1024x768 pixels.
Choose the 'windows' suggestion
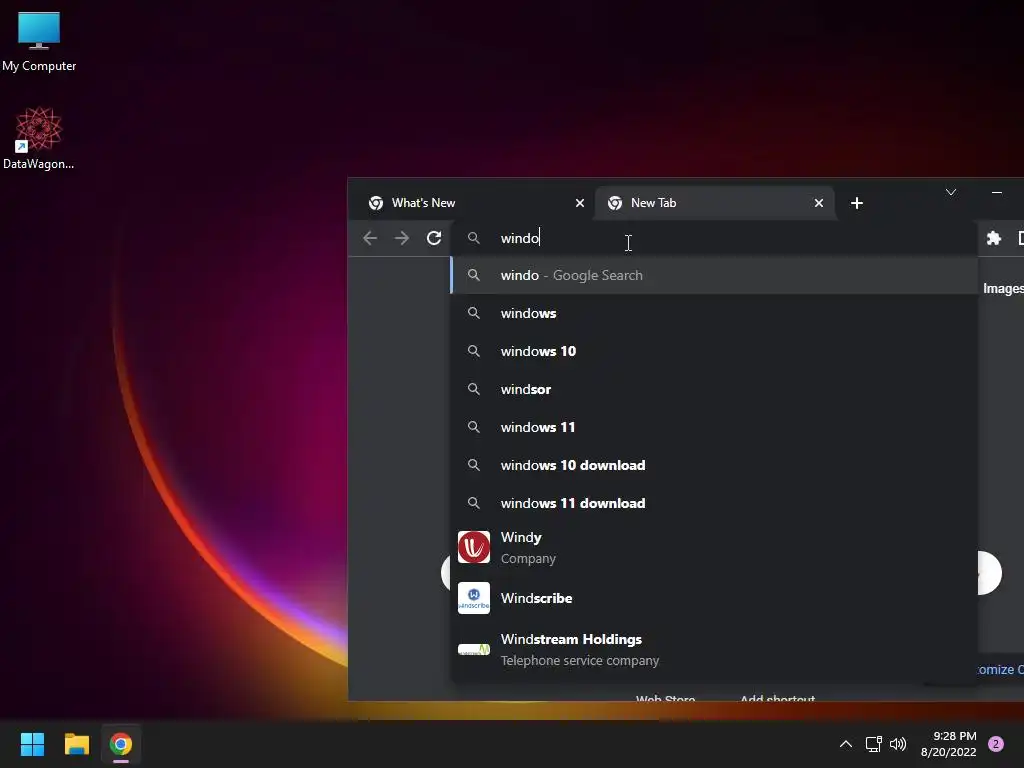pos(714,313)
